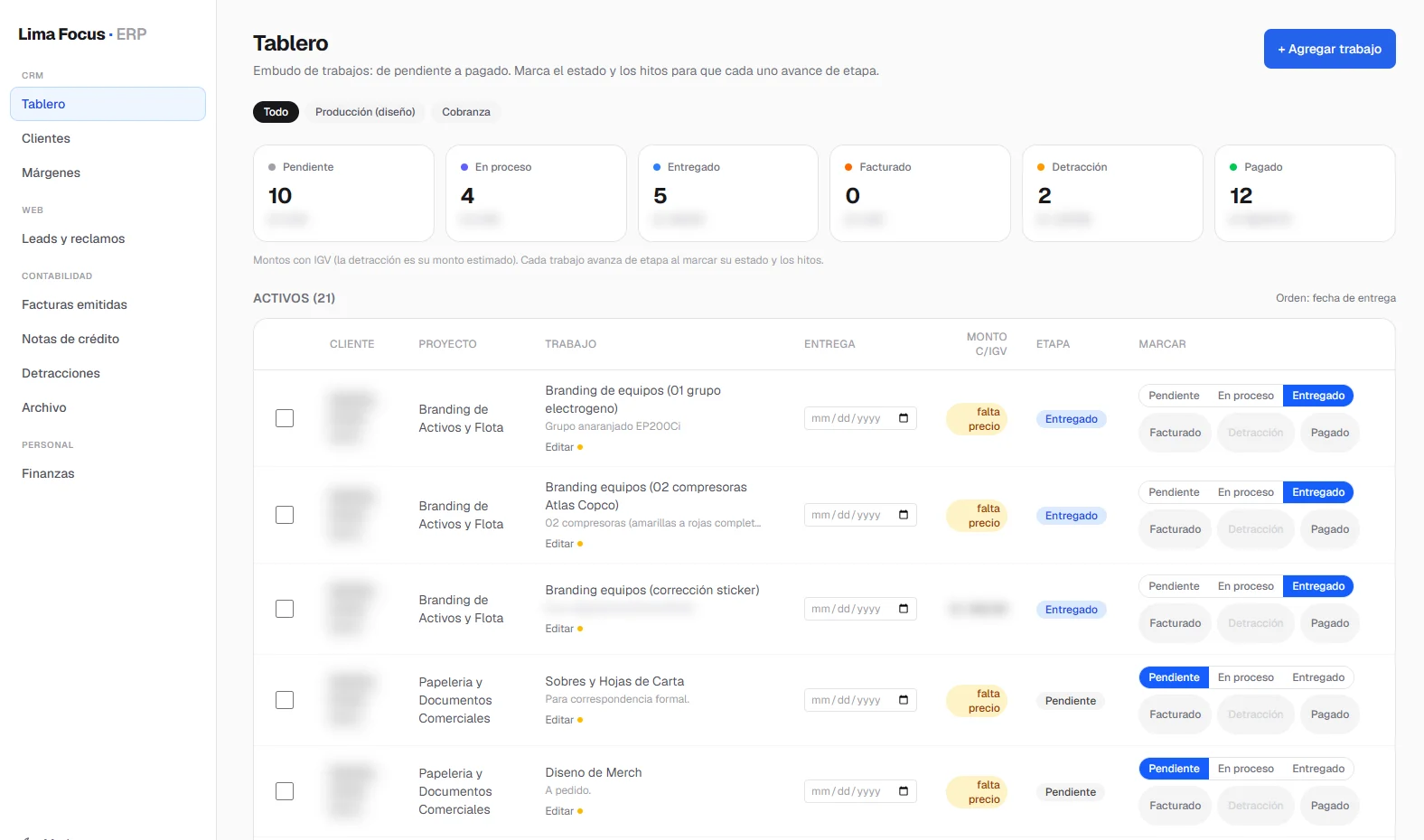Mark electrogeno job as Facturado
Viewport: 1424px width, 840px height.
[1175, 433]
